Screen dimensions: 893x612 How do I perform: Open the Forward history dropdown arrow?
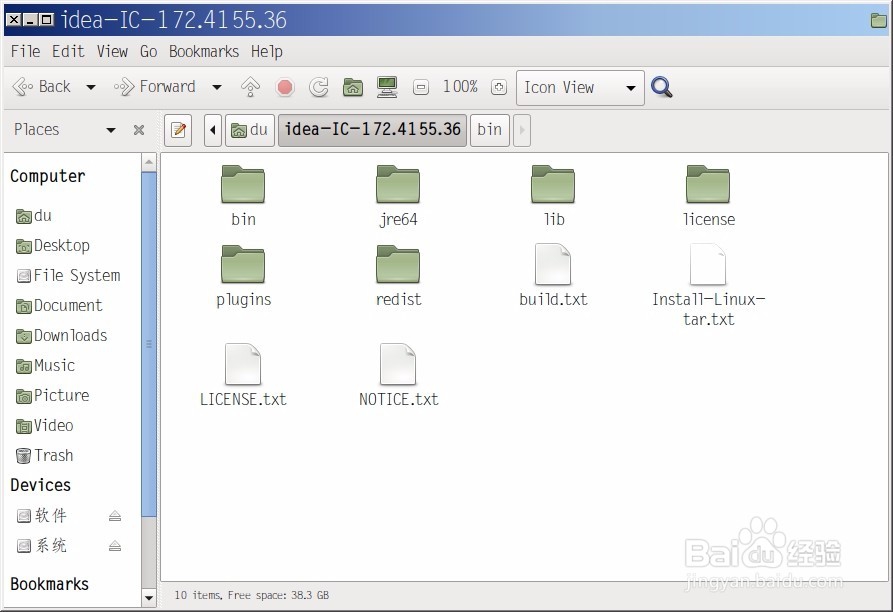click(216, 88)
